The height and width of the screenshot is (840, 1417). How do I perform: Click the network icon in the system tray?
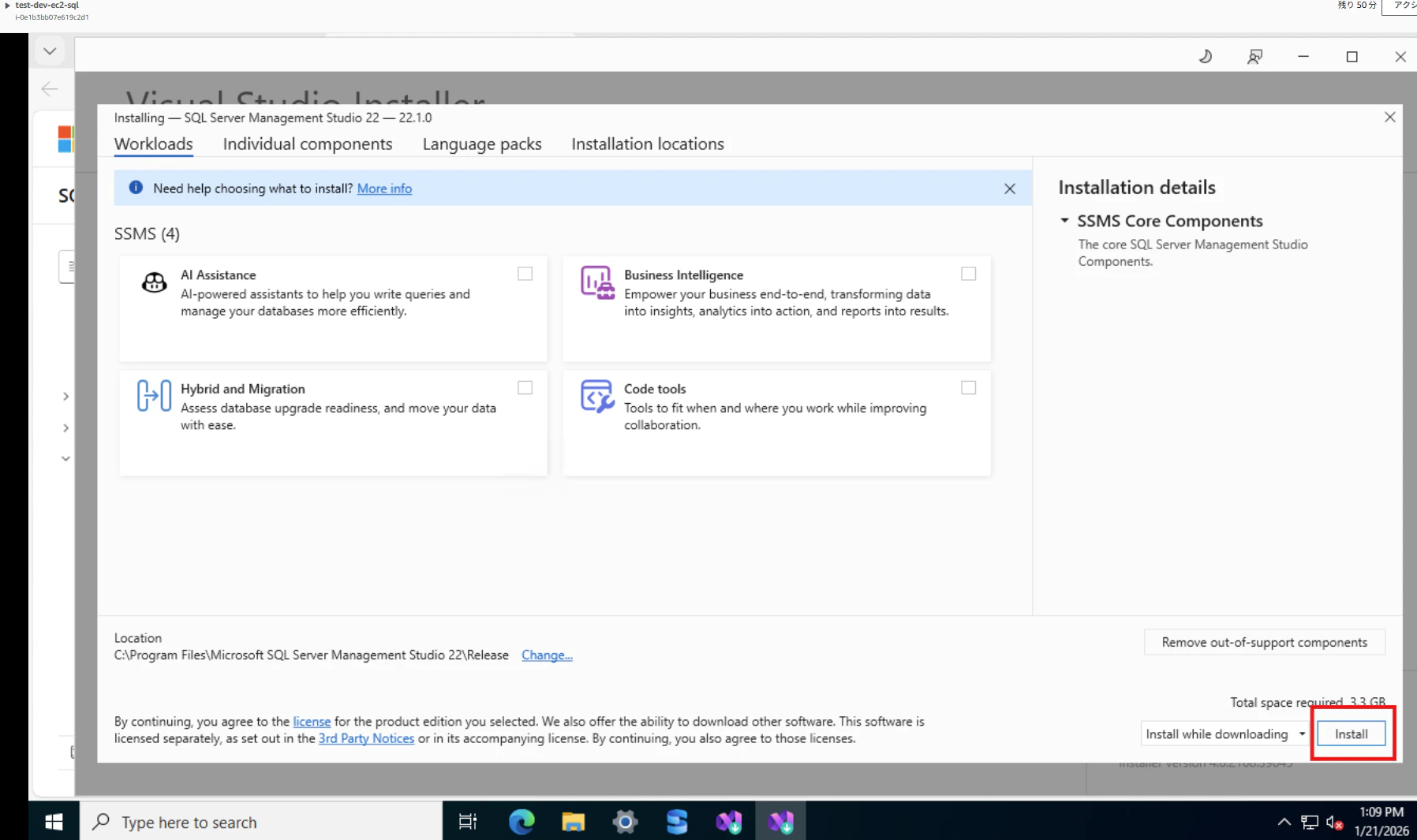(1310, 823)
